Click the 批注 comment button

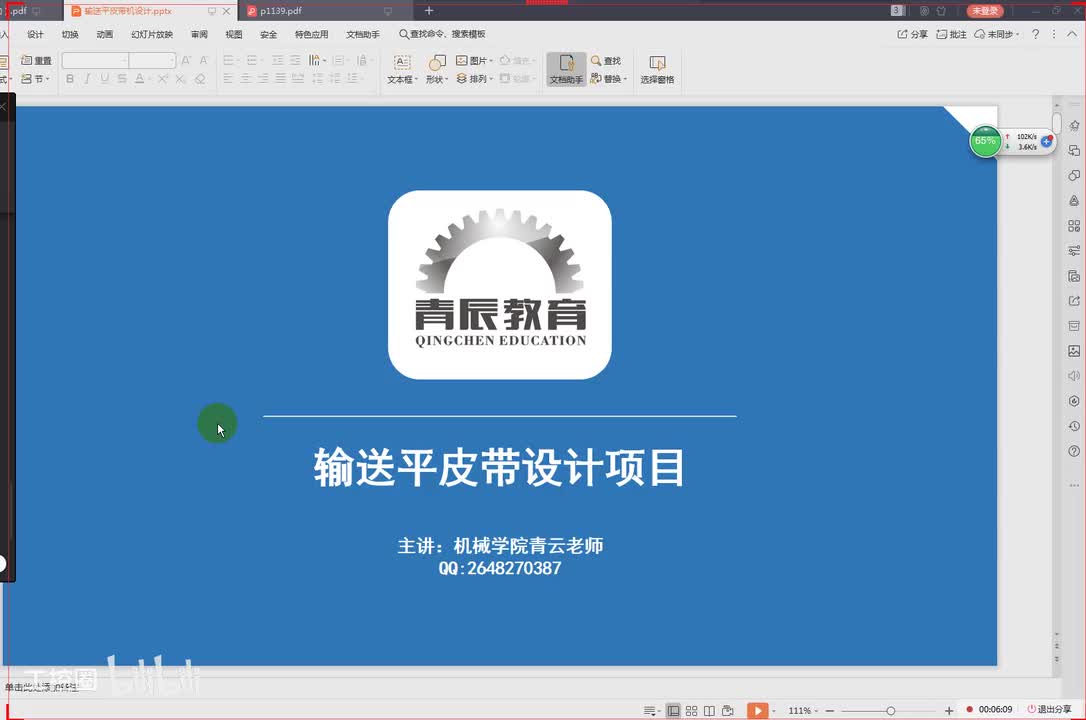coord(951,34)
